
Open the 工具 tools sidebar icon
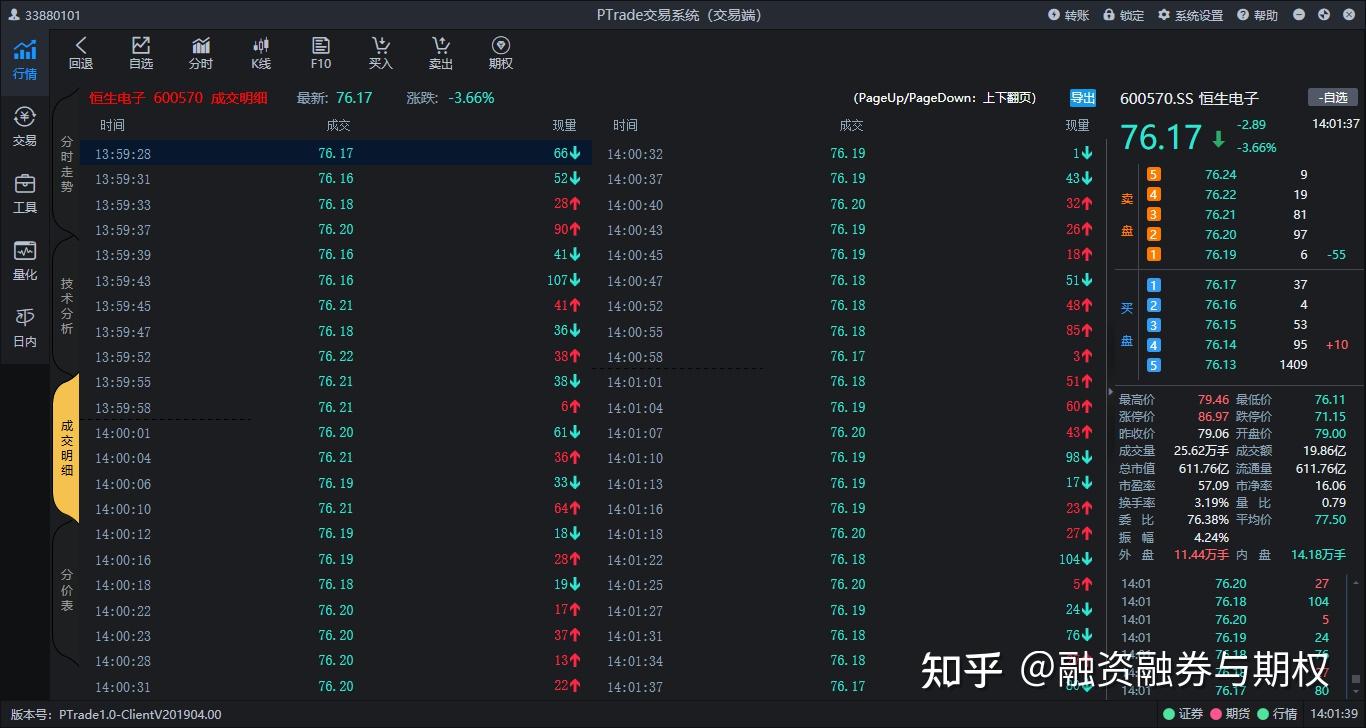pyautogui.click(x=25, y=194)
